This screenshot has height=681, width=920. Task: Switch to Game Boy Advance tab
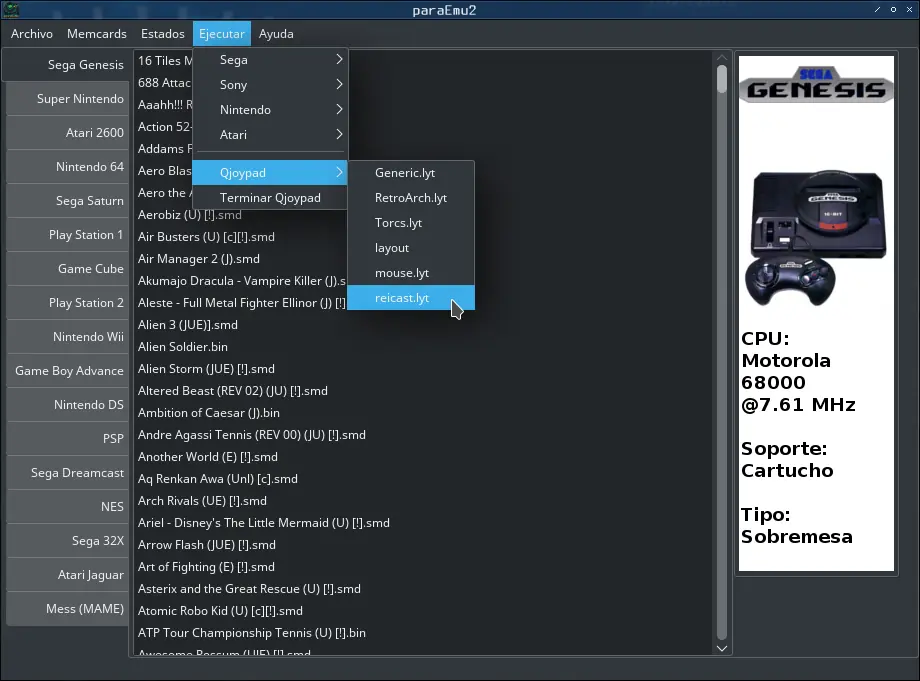[68, 371]
